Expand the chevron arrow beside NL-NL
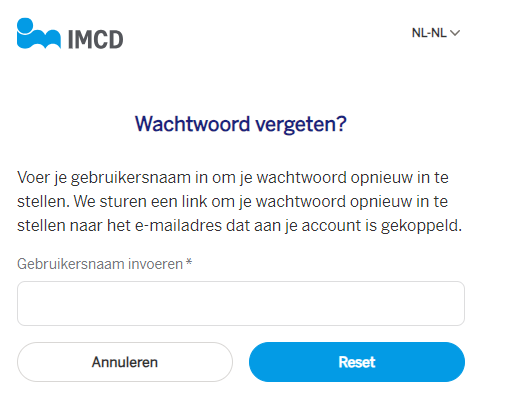This screenshot has height=400, width=522. pyautogui.click(x=455, y=33)
